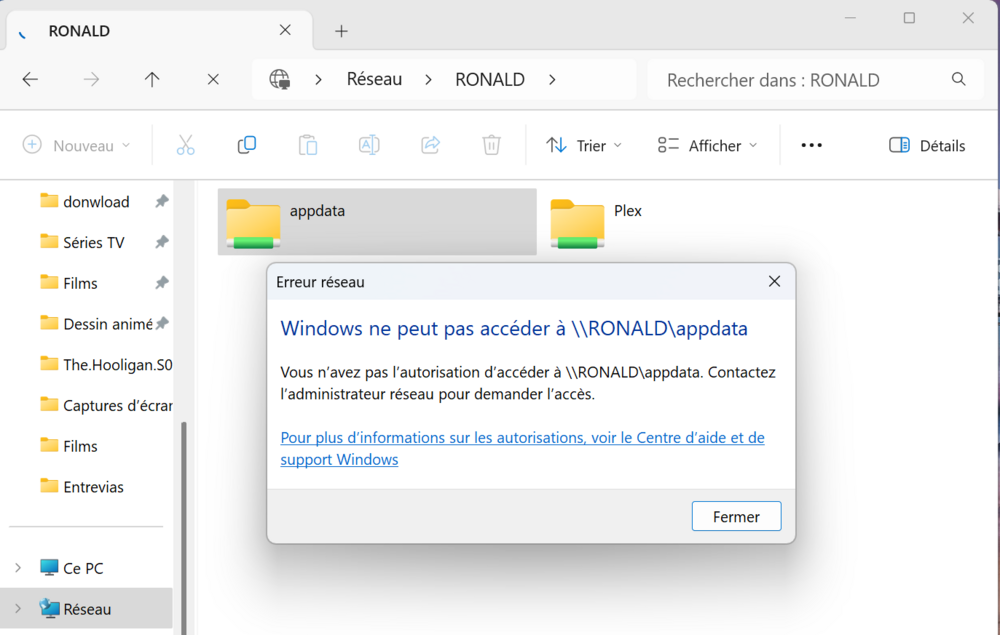Click the search magnifier icon

959,79
